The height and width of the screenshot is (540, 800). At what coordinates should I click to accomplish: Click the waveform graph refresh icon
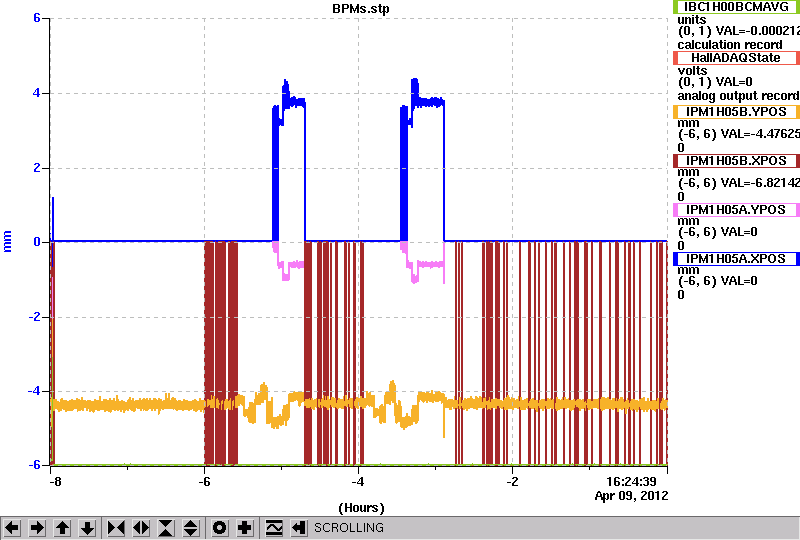click(x=274, y=527)
